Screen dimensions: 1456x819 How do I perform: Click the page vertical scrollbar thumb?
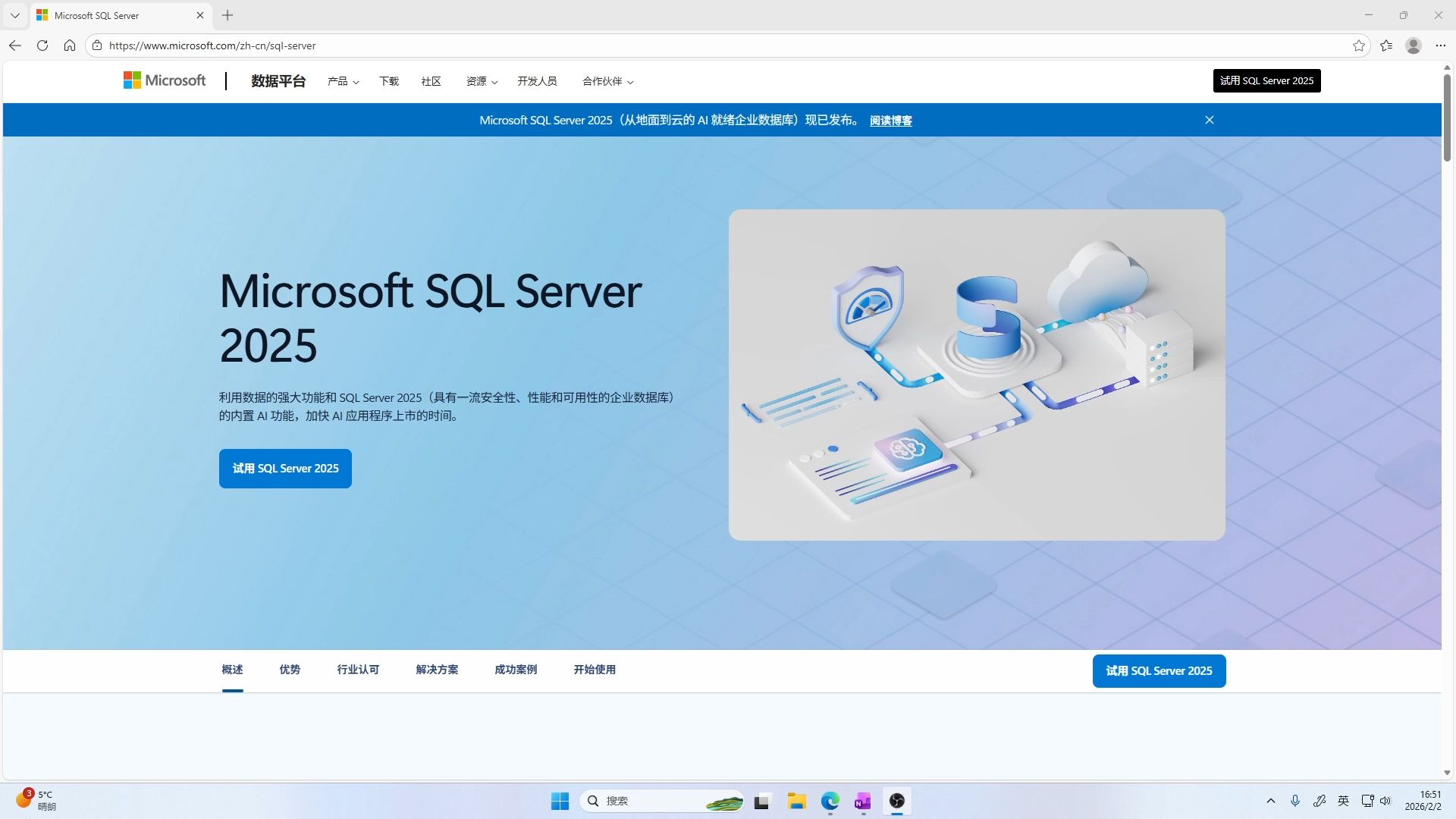pos(1447,118)
